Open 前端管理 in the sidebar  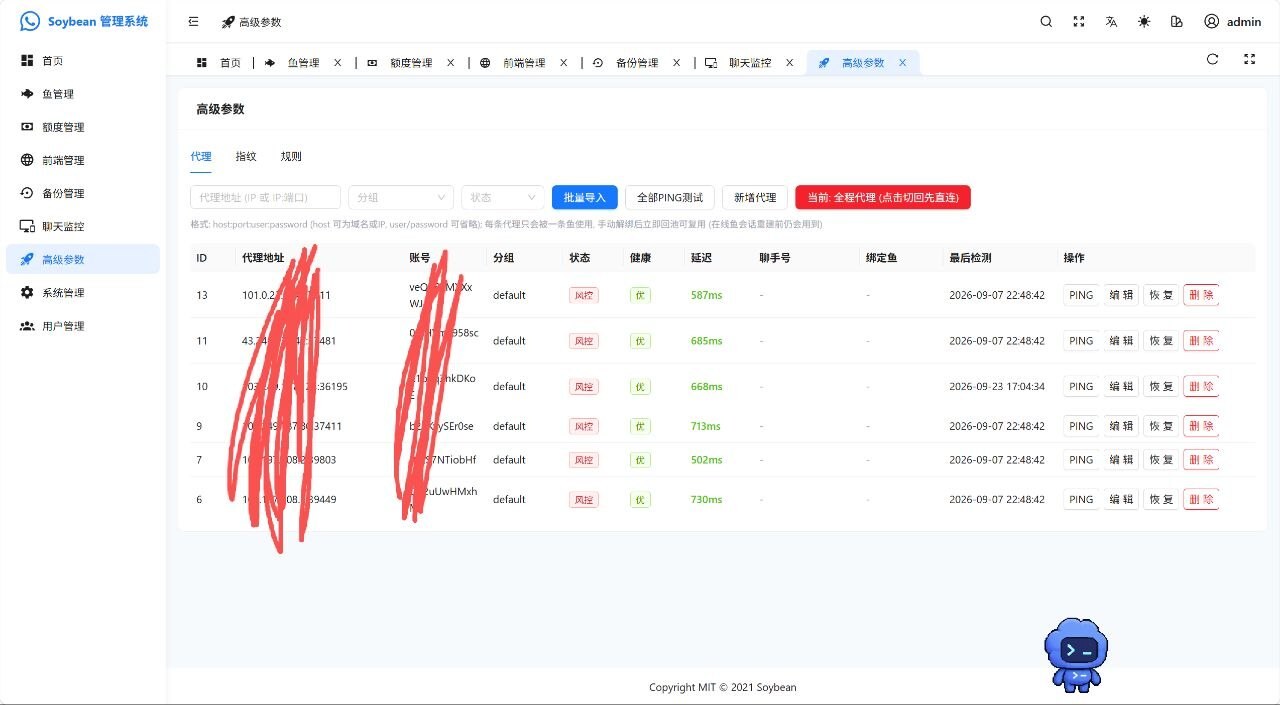click(x=83, y=160)
